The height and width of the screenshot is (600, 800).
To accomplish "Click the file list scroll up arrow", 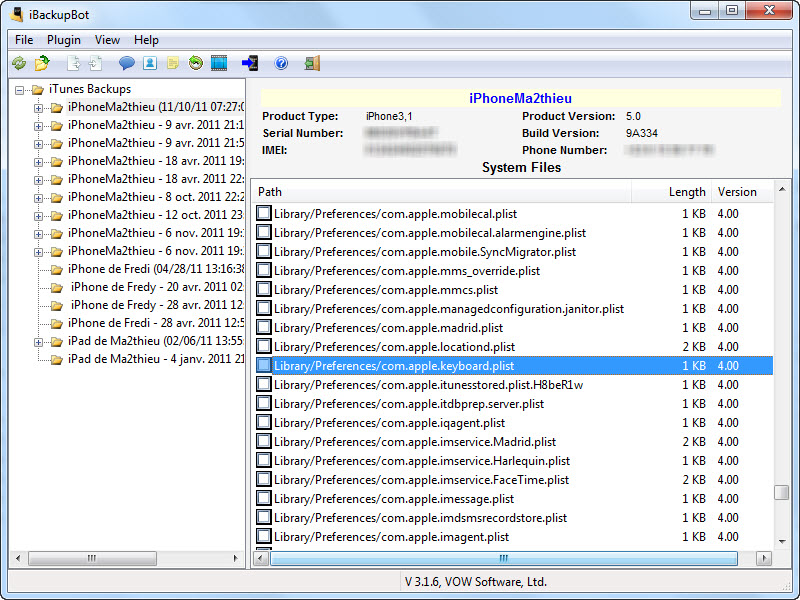I will click(782, 189).
